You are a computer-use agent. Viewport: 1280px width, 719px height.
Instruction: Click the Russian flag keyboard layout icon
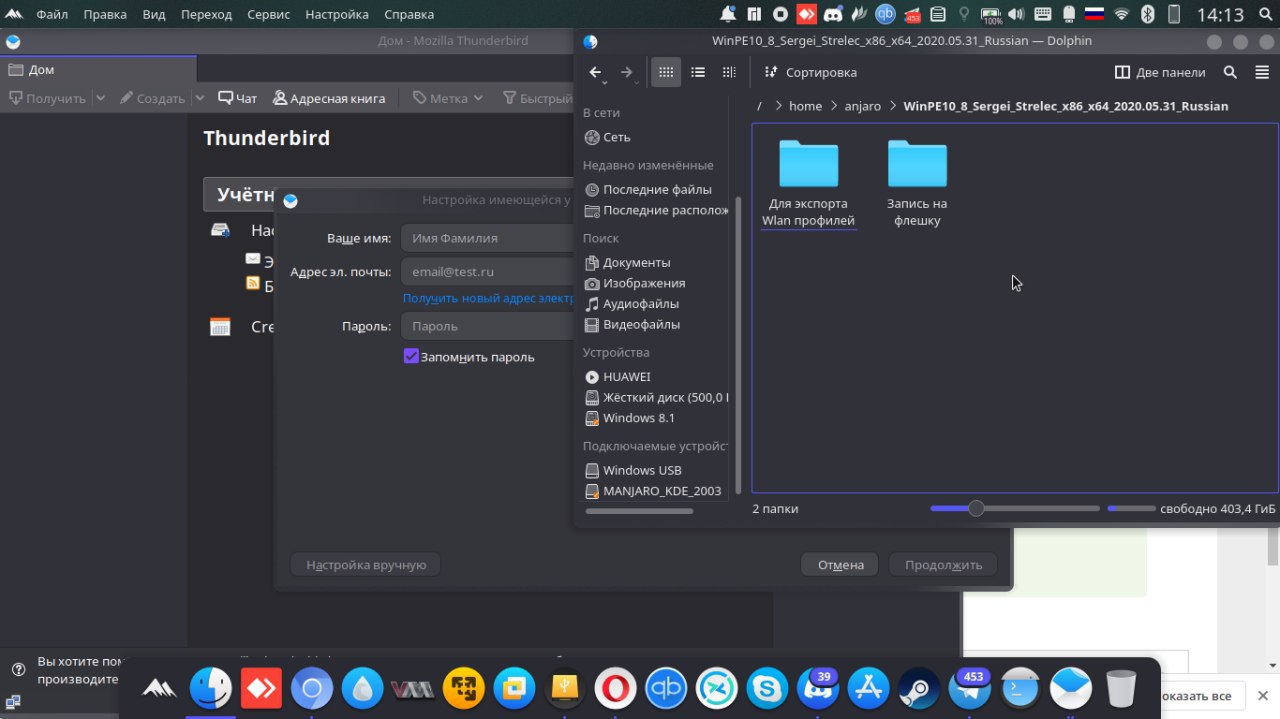1094,15
